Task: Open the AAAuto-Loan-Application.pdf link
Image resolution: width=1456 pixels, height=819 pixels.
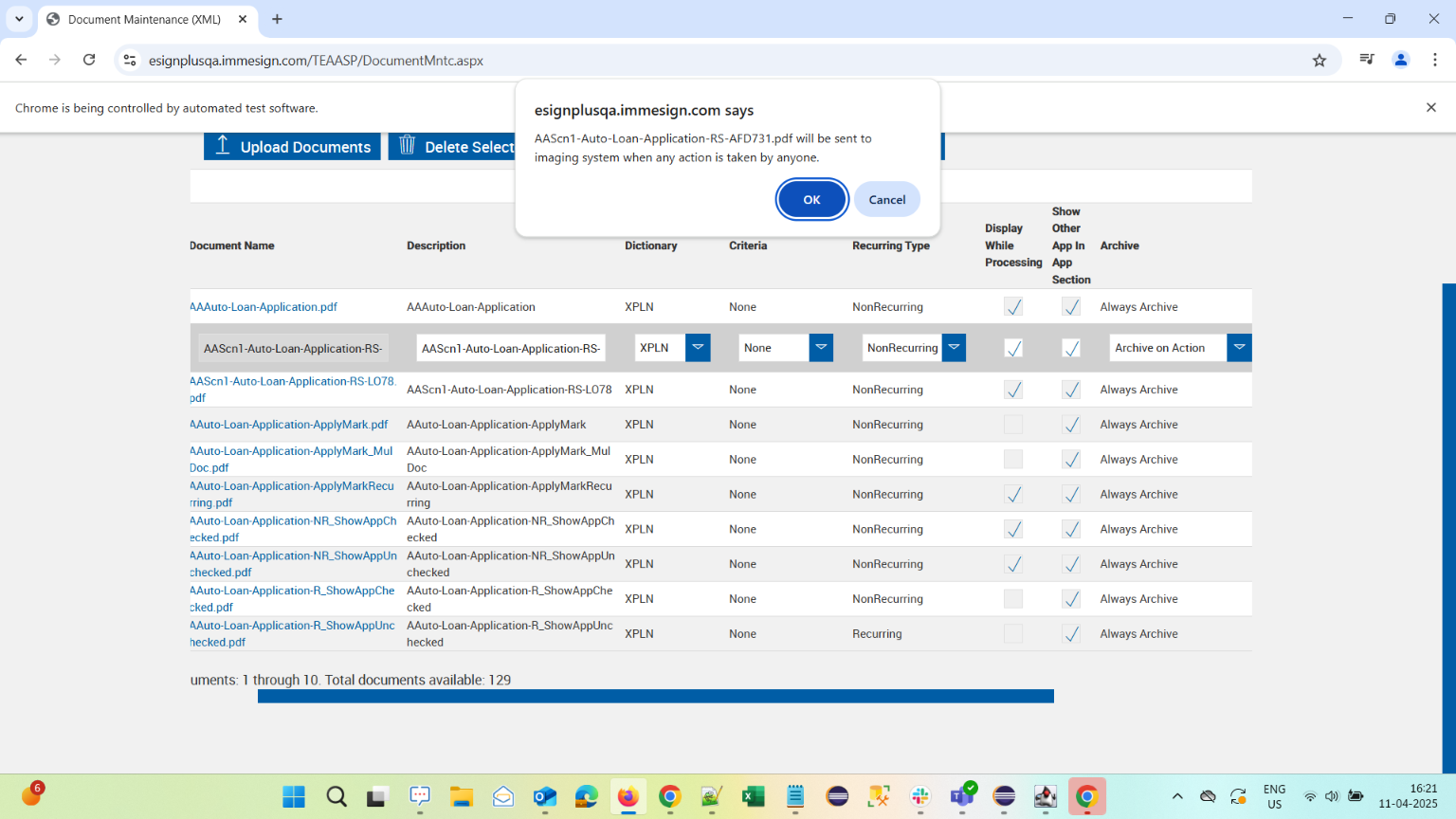Action: 264,307
